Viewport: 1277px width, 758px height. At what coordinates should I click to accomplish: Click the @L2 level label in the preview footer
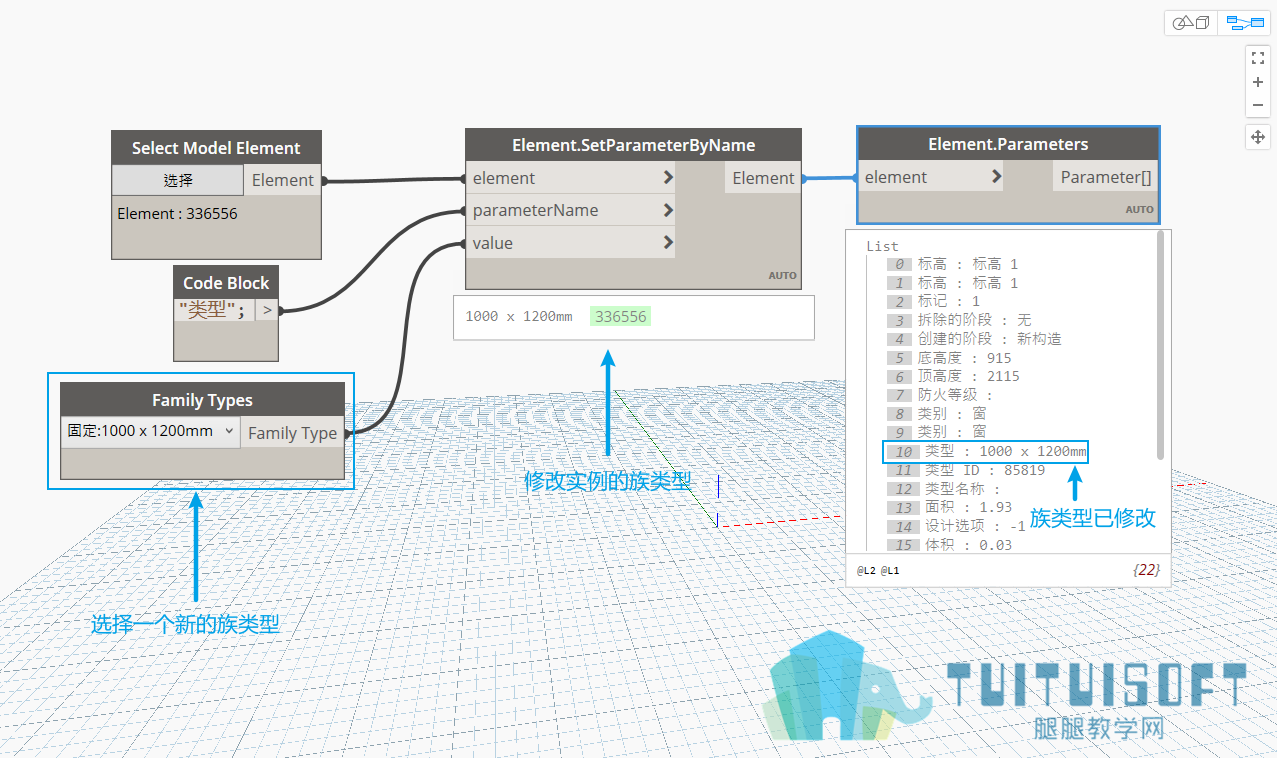coord(866,571)
